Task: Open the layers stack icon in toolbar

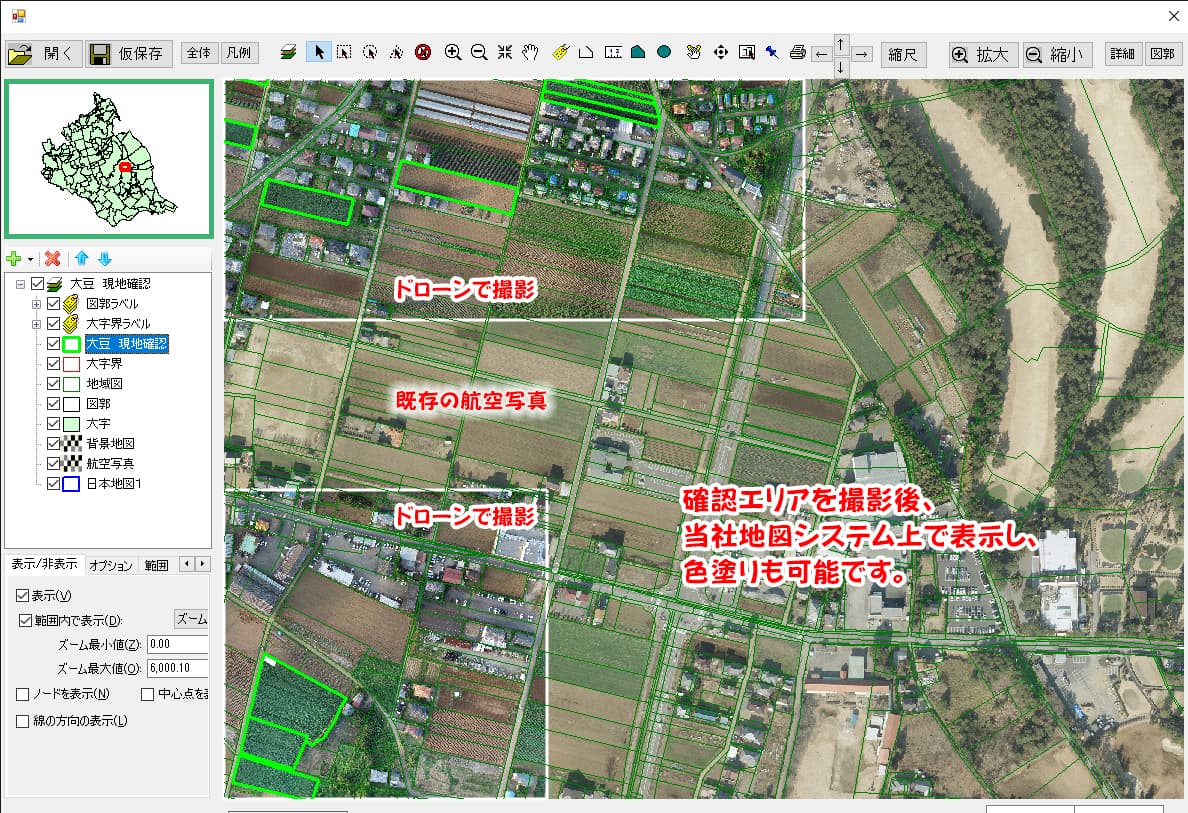Action: click(x=288, y=53)
